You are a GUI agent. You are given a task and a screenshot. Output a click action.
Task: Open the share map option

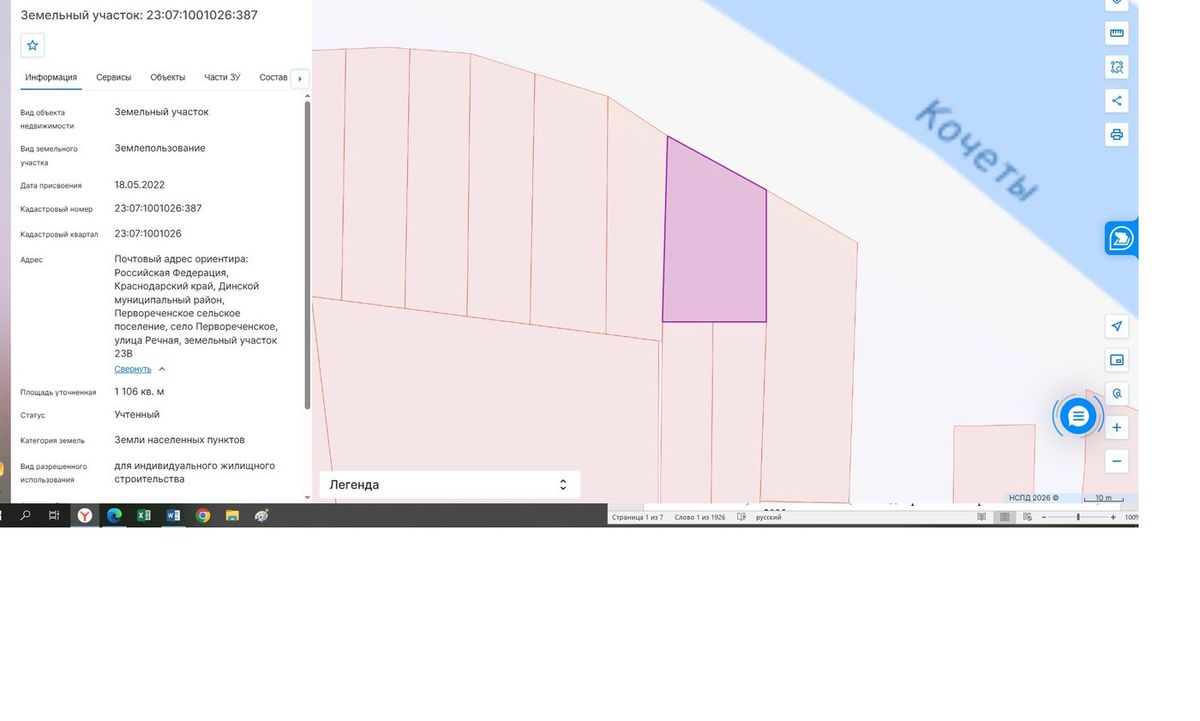click(1117, 100)
